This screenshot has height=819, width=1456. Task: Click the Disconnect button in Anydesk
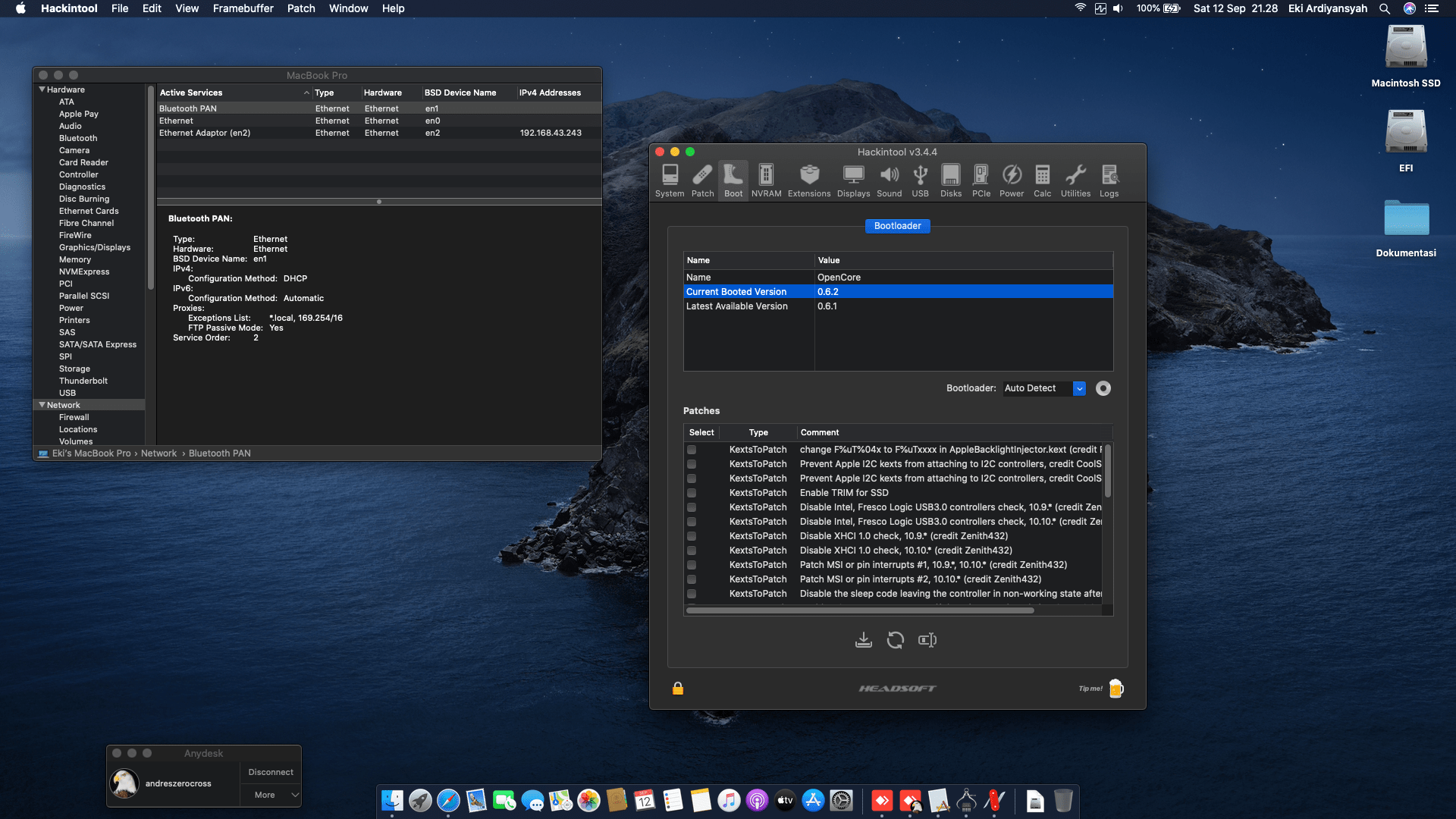coord(271,772)
